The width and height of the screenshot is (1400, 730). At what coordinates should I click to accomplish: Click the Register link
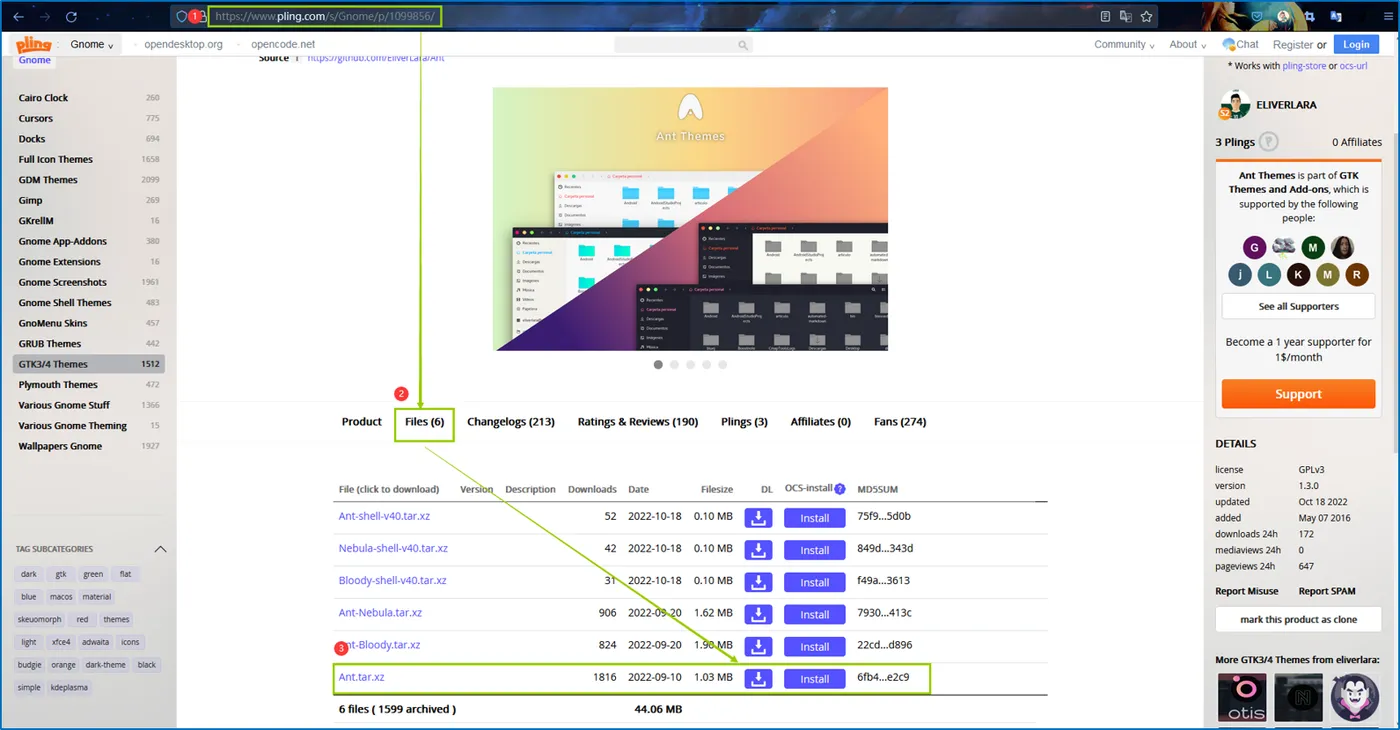click(x=1293, y=45)
